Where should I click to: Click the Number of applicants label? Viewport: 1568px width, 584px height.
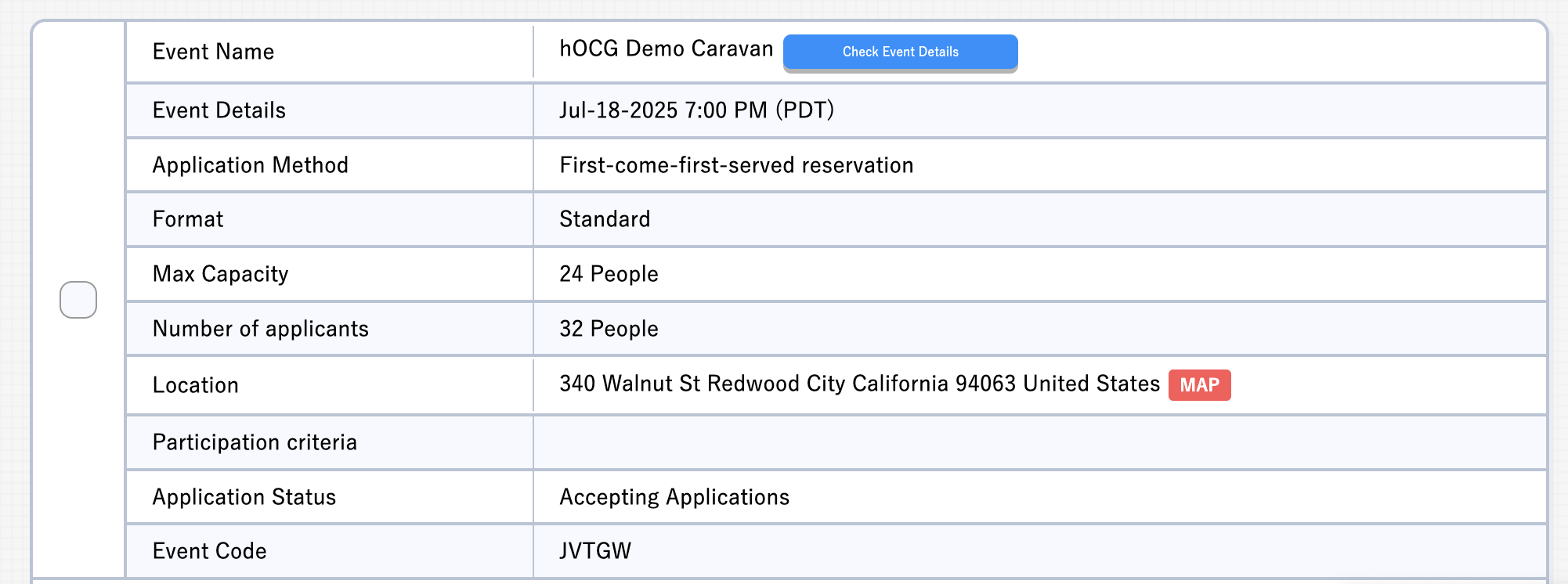[260, 329]
